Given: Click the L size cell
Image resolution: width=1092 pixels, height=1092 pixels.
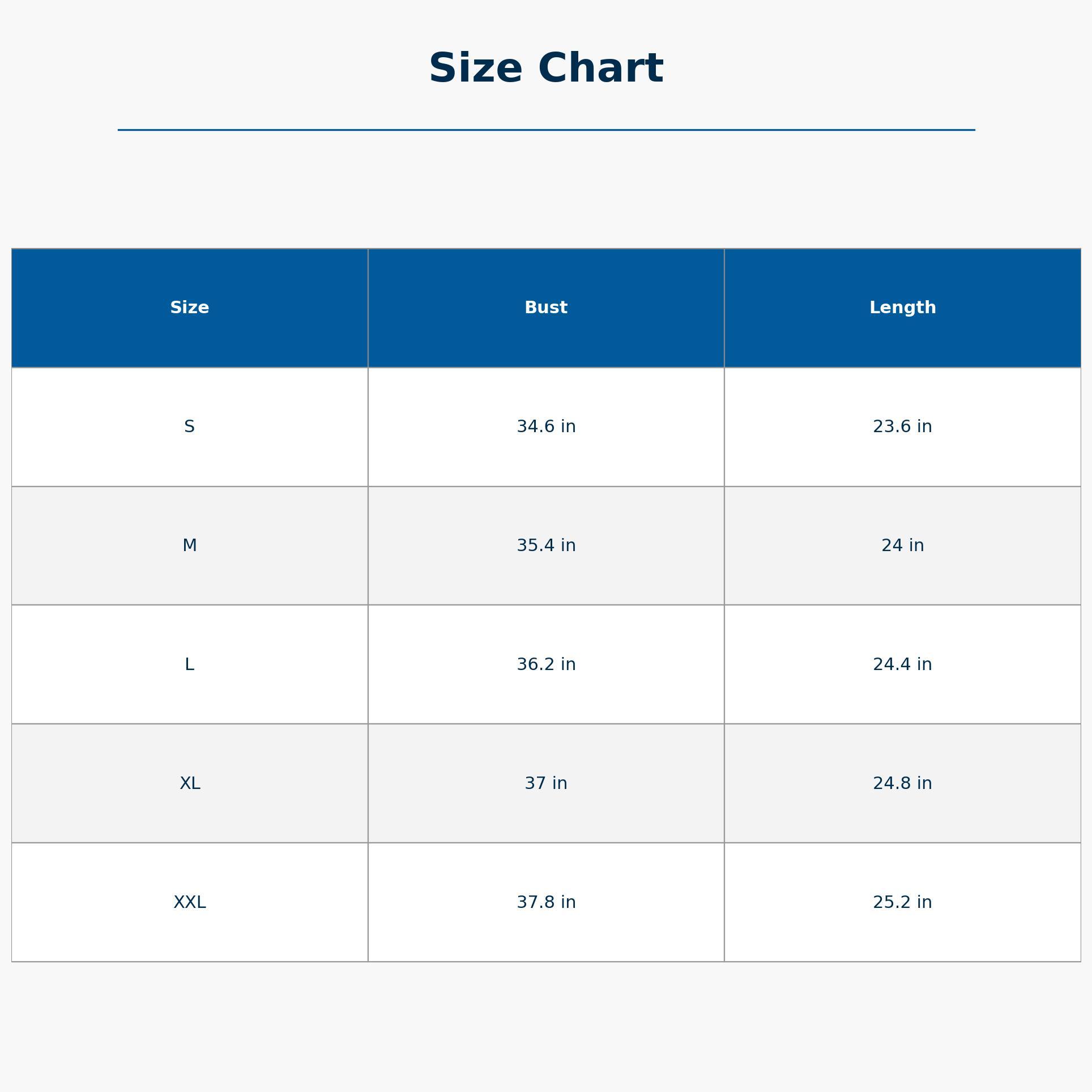Looking at the screenshot, I should click(x=190, y=664).
